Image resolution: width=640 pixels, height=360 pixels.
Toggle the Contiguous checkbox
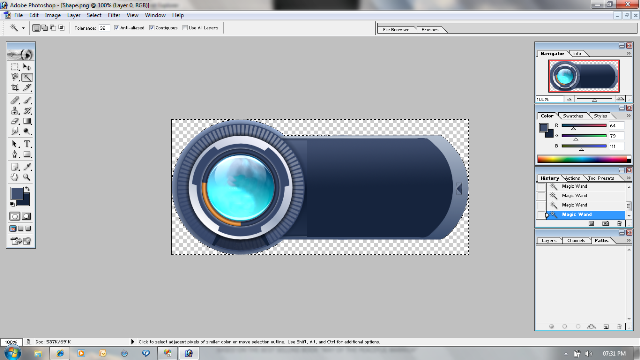[151, 28]
